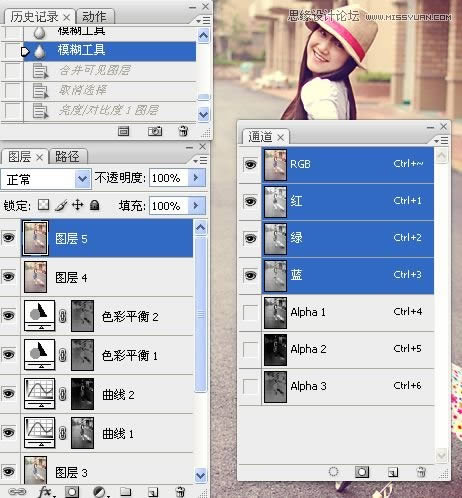Open the blend mode 正常 dropdown
This screenshot has width=462, height=498.
click(82, 179)
